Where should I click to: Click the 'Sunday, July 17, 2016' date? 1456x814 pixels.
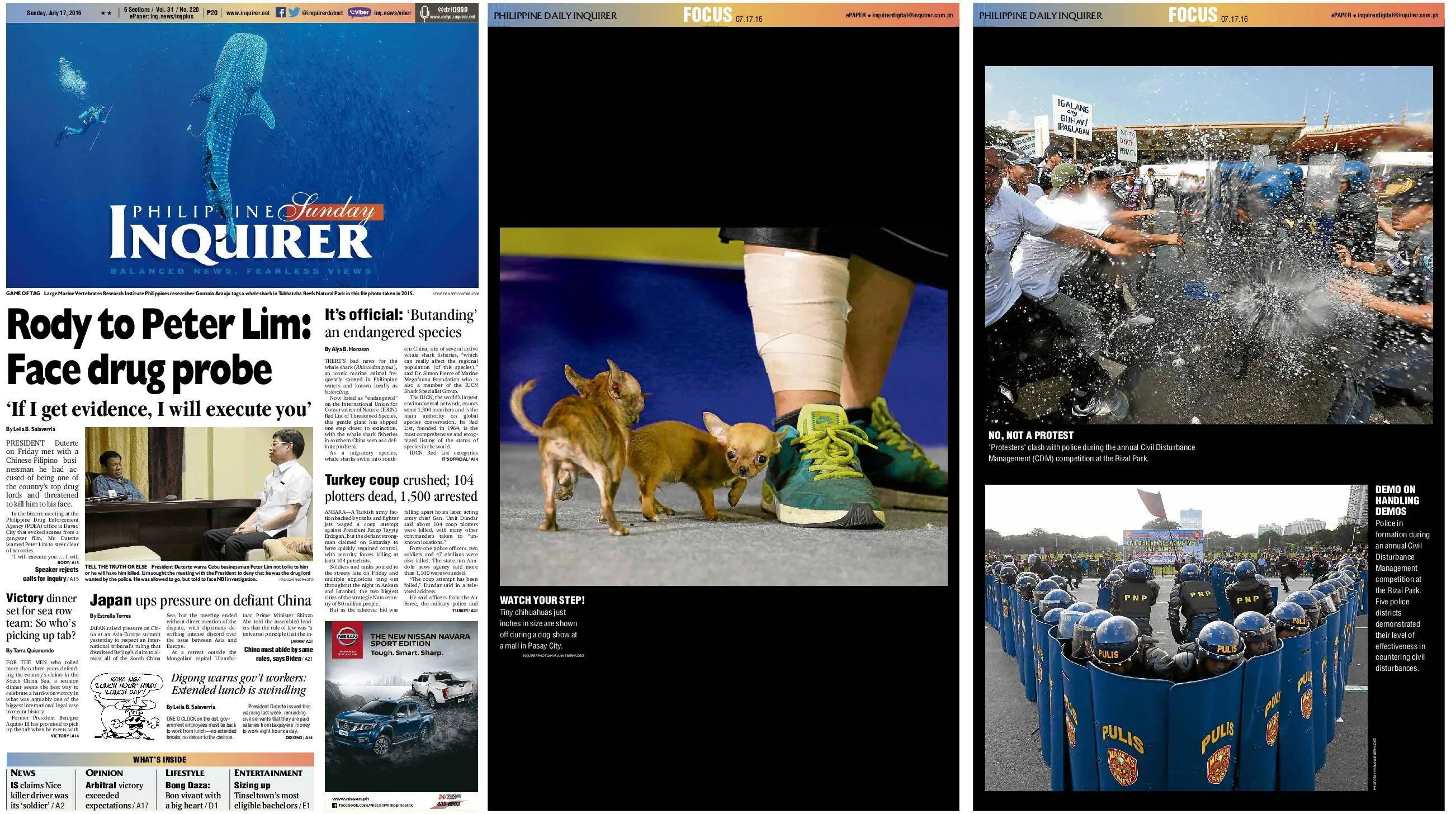[54, 12]
